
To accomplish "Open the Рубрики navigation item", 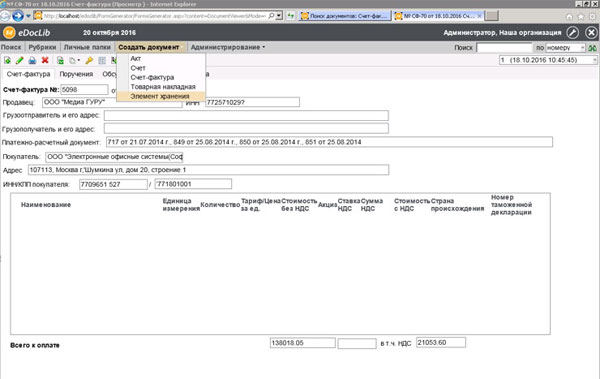I will 42,47.
